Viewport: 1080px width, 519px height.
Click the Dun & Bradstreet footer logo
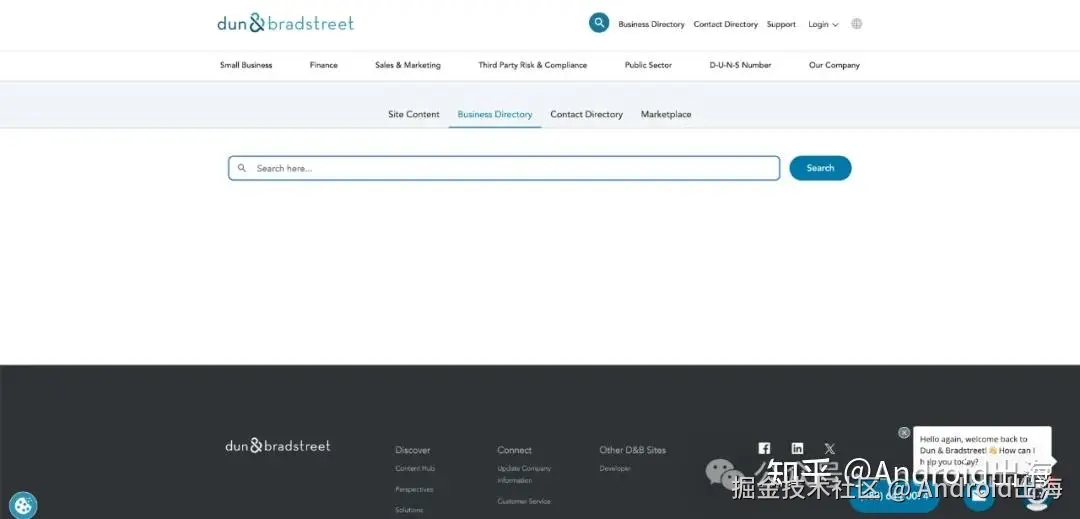pyautogui.click(x=278, y=445)
